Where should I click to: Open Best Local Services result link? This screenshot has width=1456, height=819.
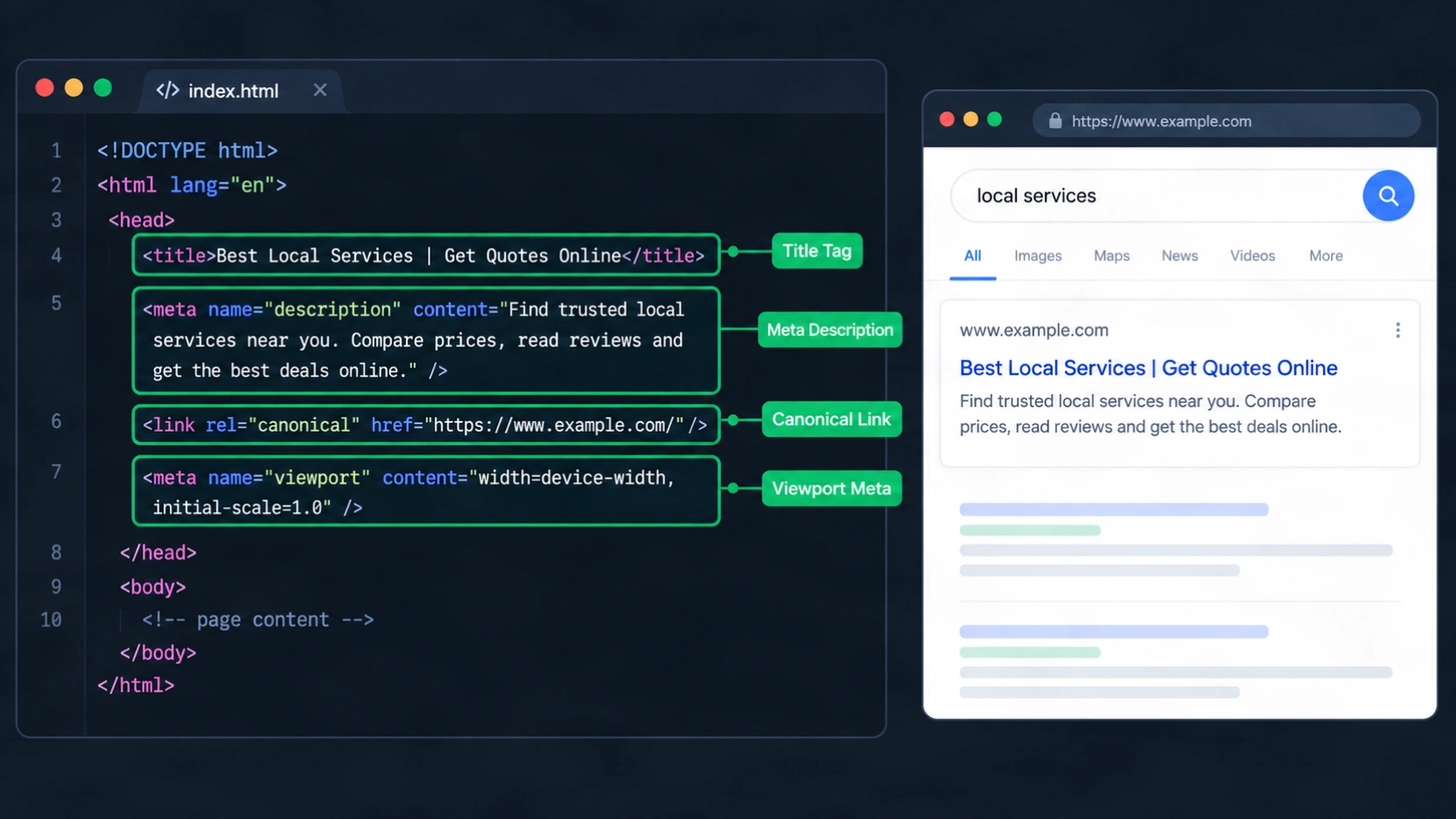pyautogui.click(x=1148, y=368)
